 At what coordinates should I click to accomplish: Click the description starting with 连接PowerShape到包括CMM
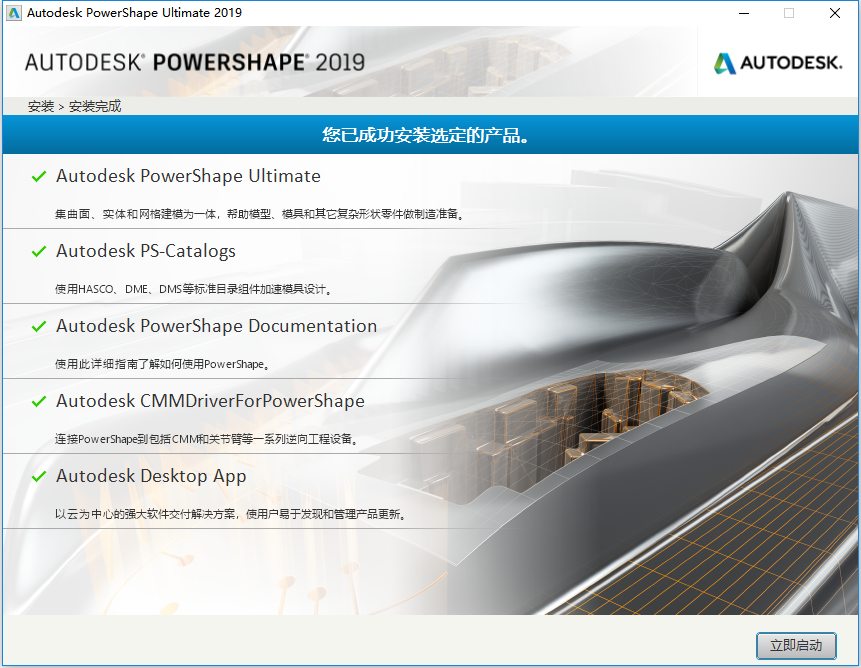click(206, 439)
